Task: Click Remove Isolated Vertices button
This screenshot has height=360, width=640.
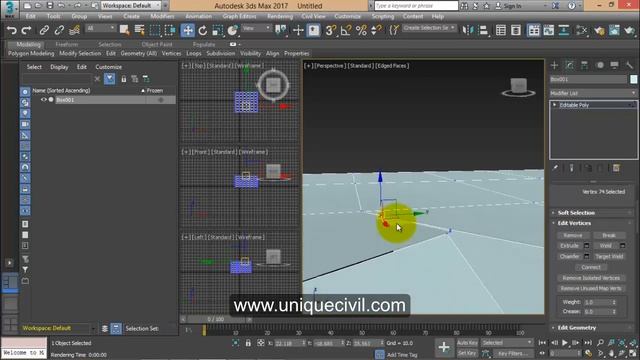Action: click(591, 278)
